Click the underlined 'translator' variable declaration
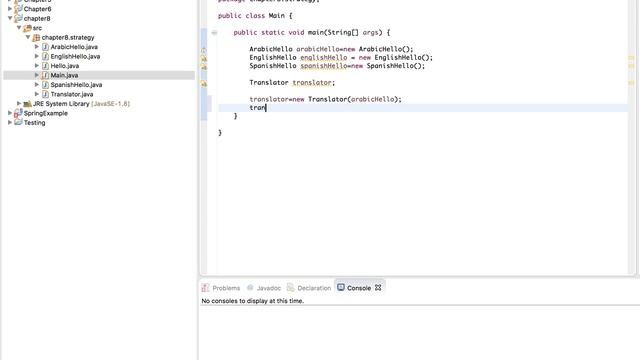The image size is (640, 360). pos(312,82)
